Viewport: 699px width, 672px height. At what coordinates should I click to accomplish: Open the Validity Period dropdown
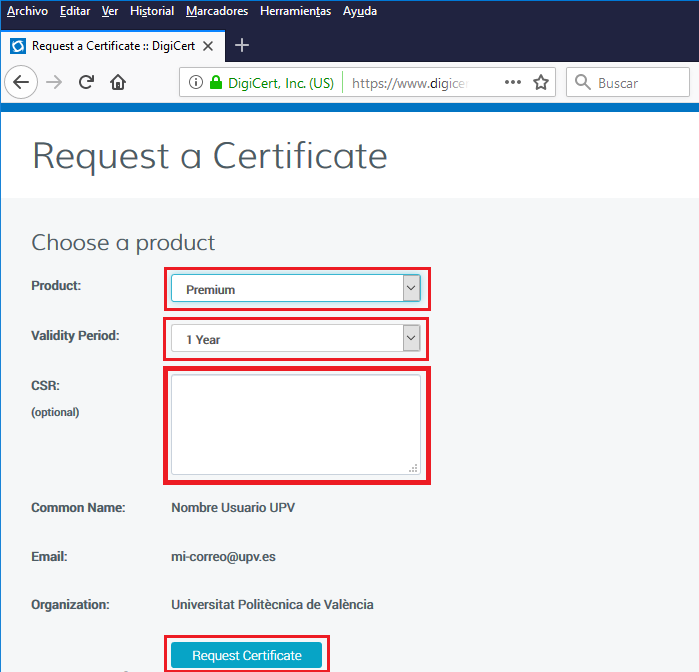[x=295, y=339]
